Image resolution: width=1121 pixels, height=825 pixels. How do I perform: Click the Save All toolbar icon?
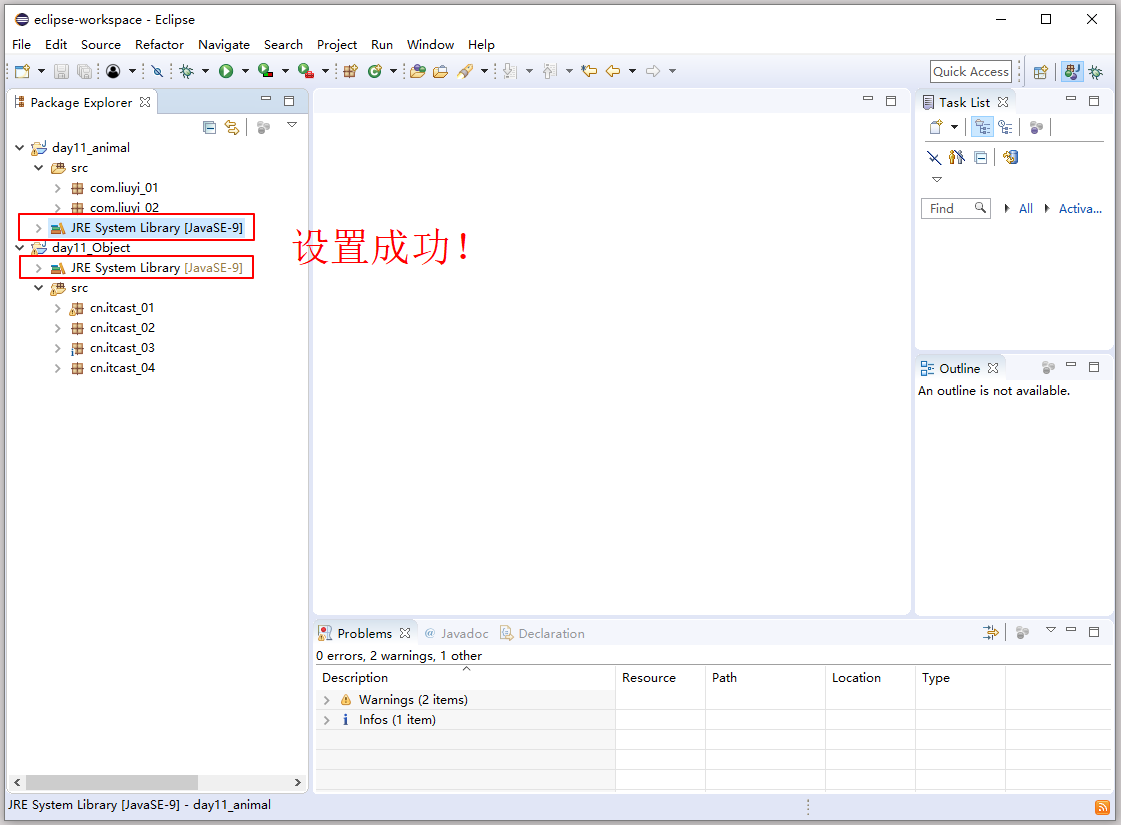[x=84, y=71]
